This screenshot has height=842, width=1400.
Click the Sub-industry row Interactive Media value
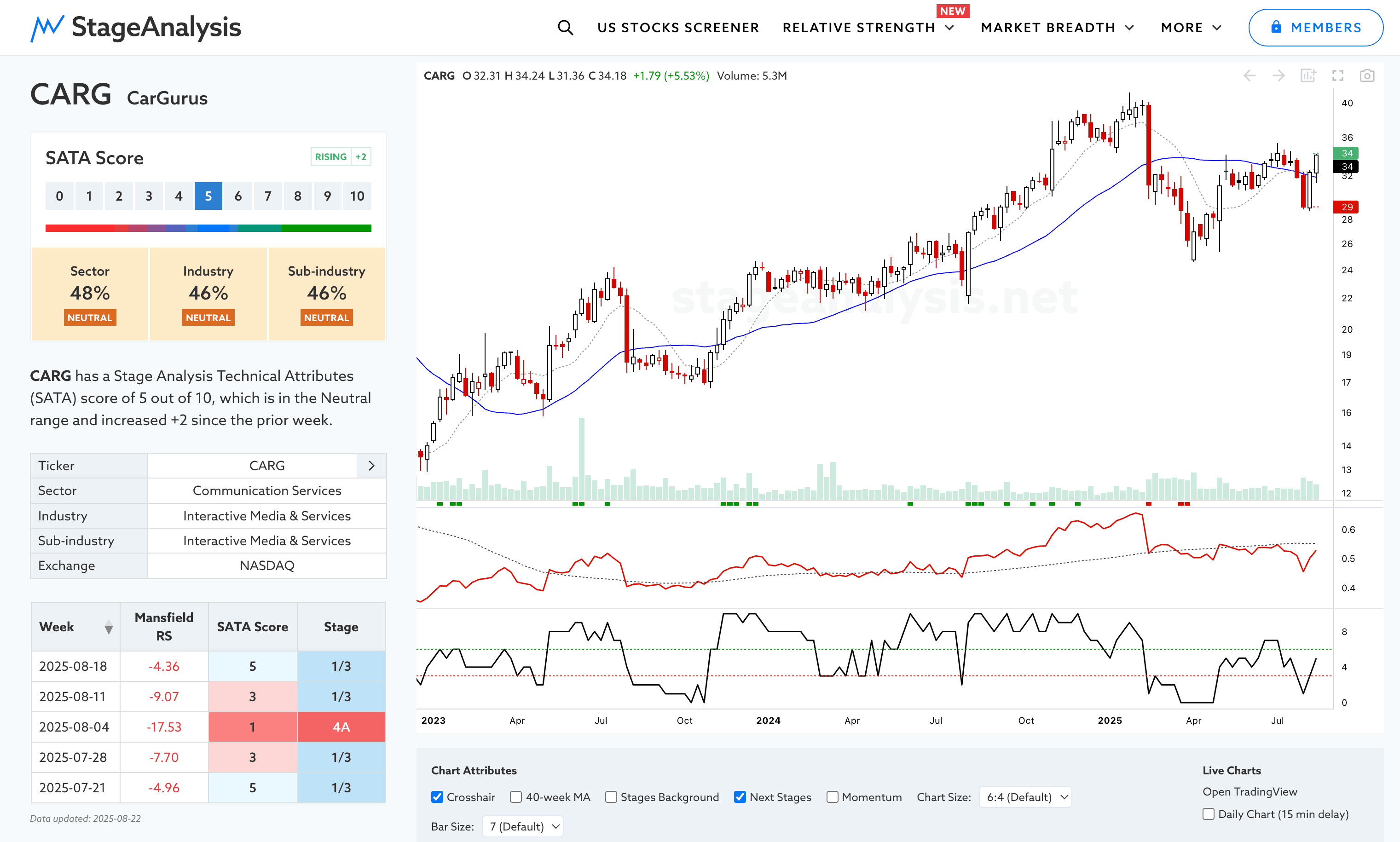[267, 541]
